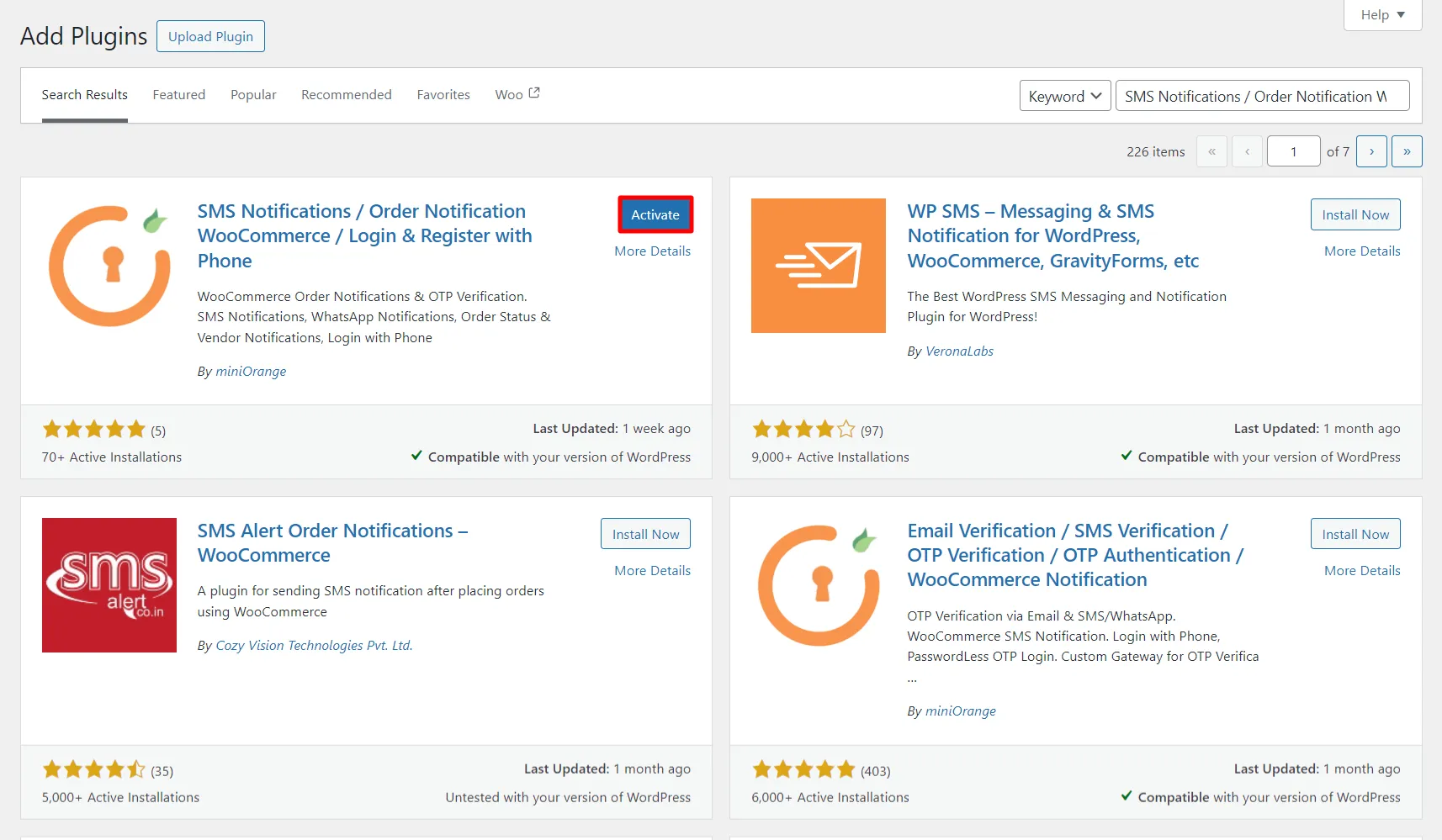Switch to the Favorites tab
The image size is (1442, 840).
[x=443, y=94]
